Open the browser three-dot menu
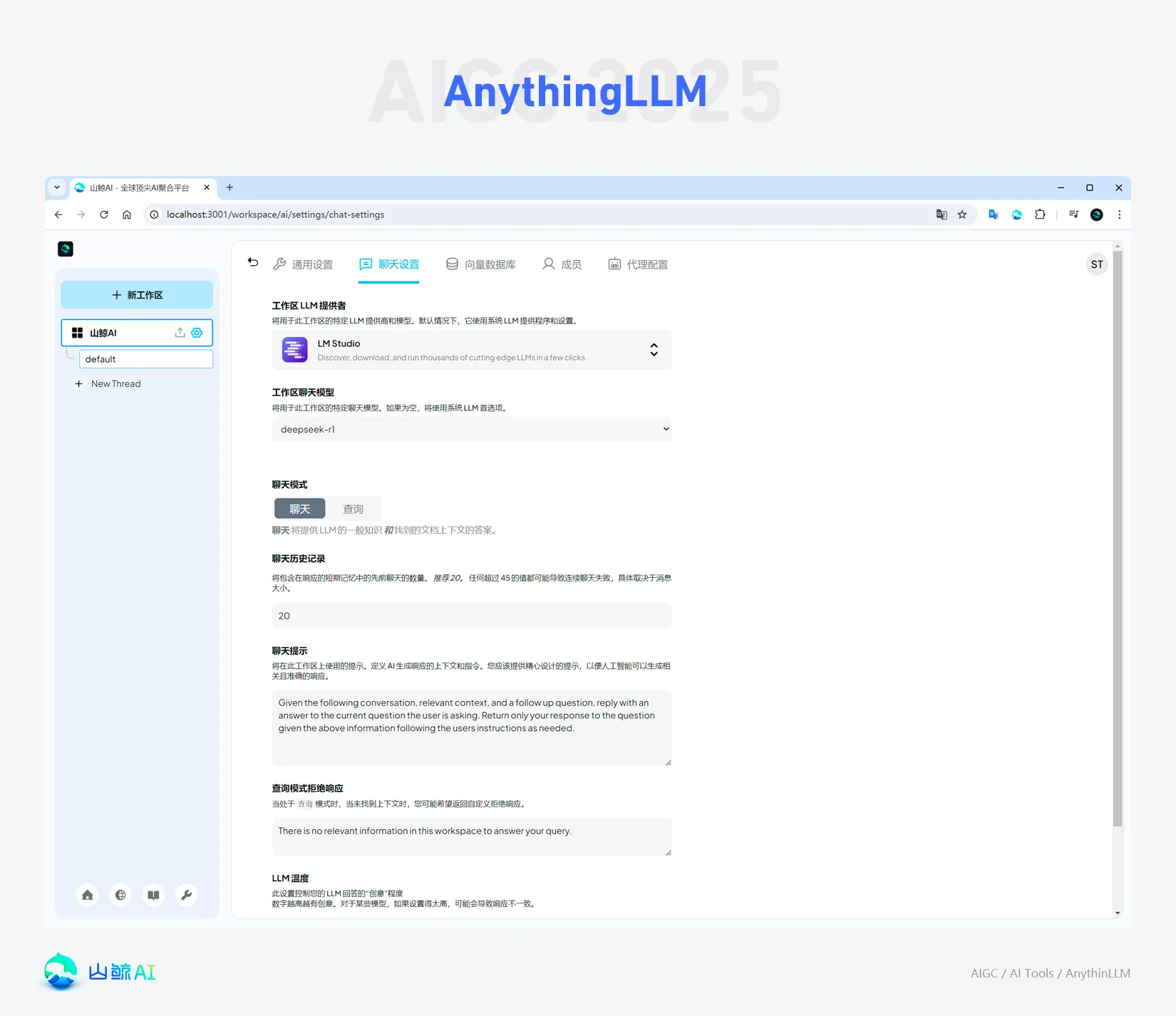This screenshot has width=1176, height=1016. click(x=1119, y=214)
